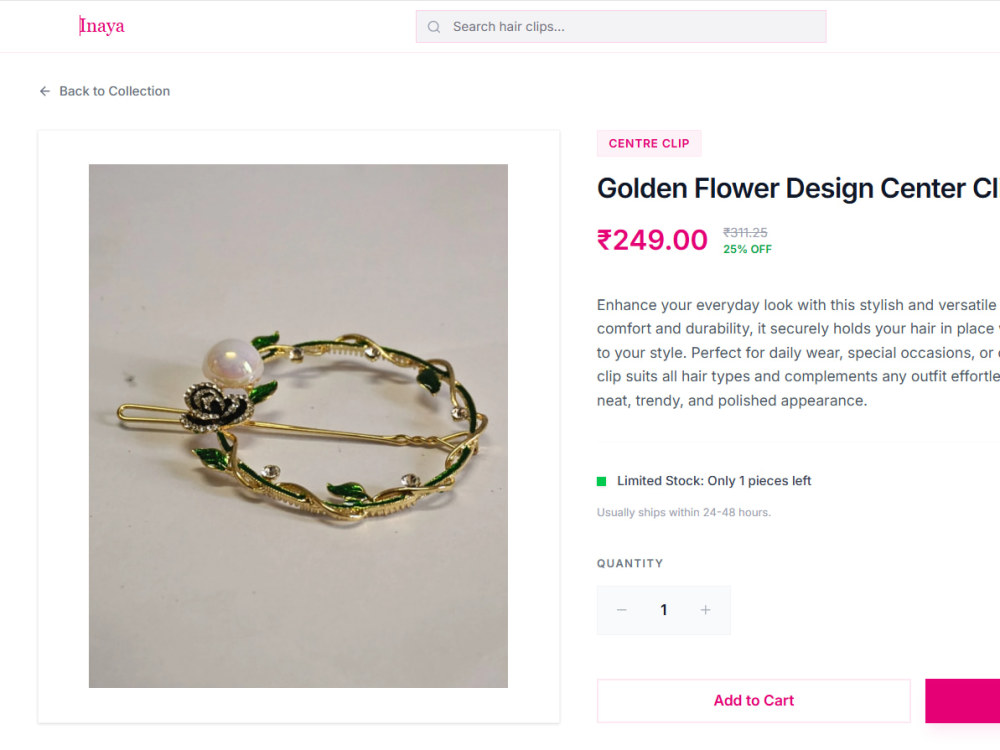Click the ₹249.00 sale price
This screenshot has width=1000, height=750.
(x=652, y=240)
